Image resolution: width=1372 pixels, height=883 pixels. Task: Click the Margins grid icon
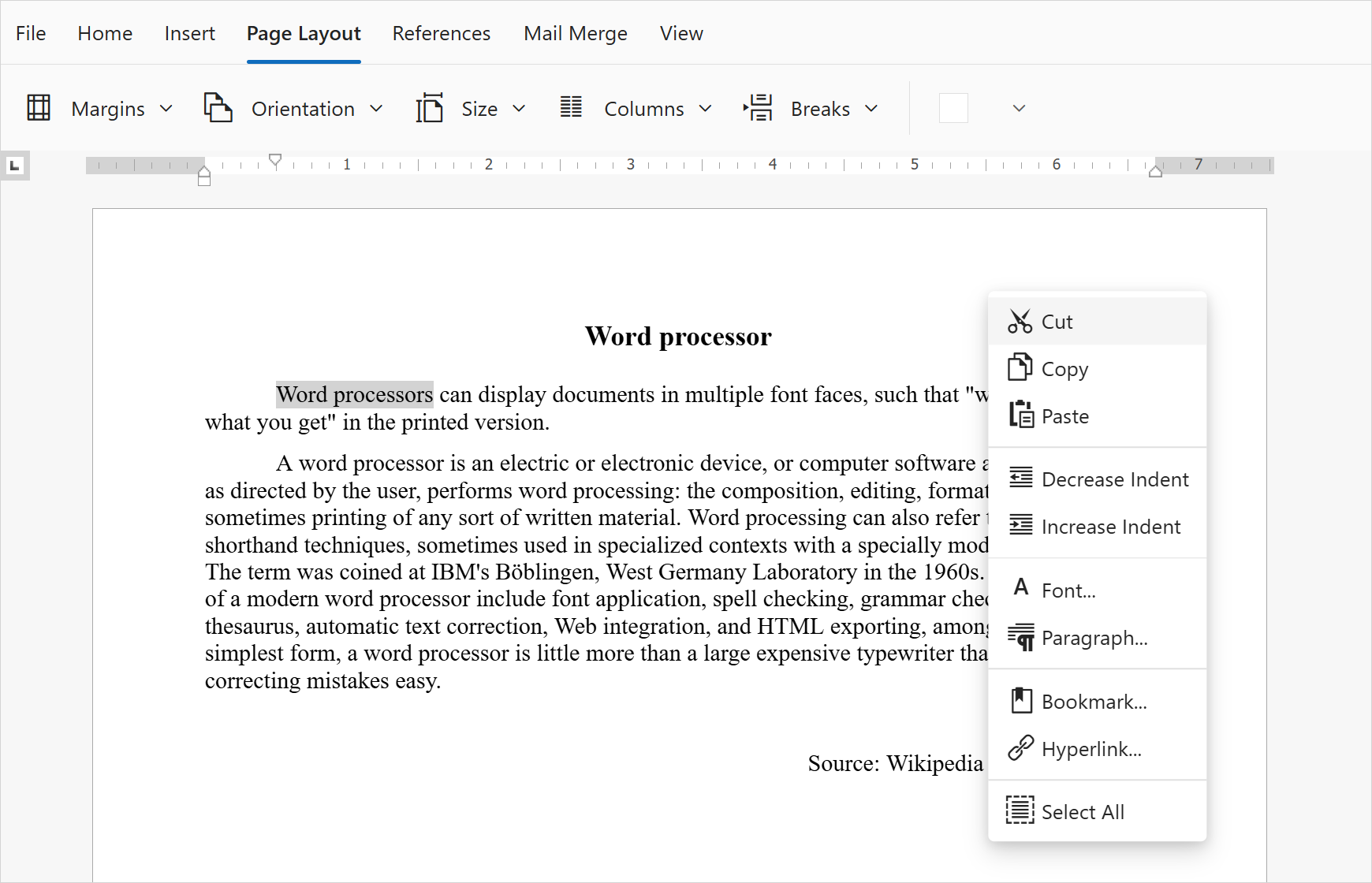pyautogui.click(x=39, y=108)
